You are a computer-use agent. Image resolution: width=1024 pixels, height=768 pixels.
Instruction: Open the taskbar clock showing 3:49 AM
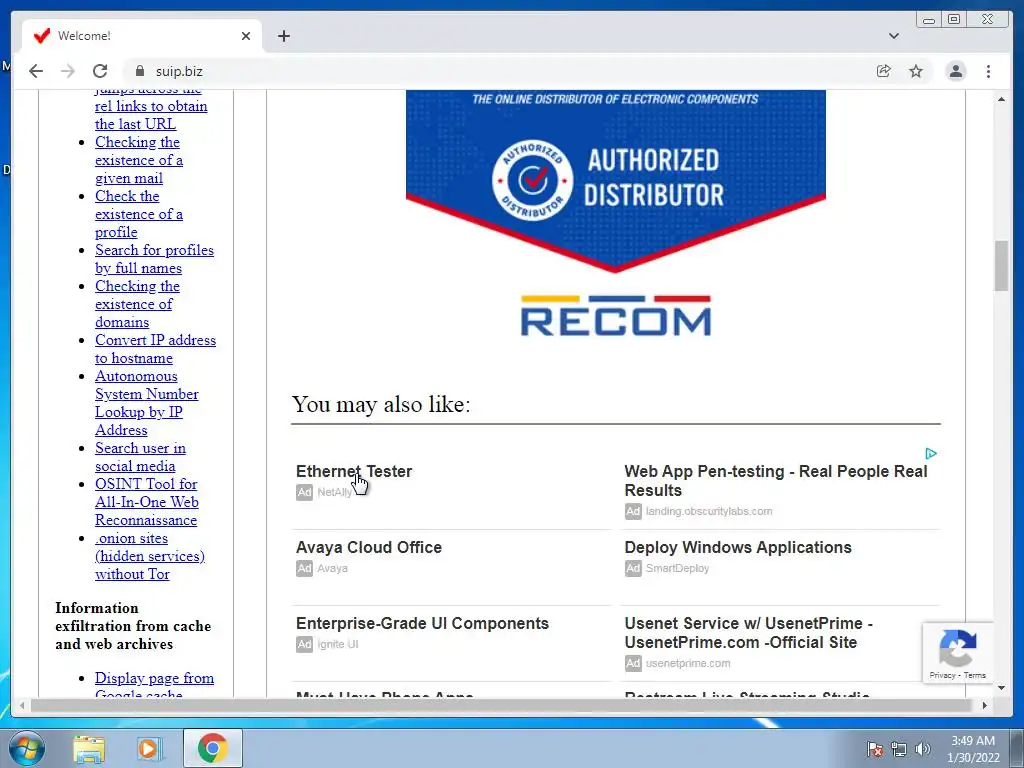[x=973, y=749]
